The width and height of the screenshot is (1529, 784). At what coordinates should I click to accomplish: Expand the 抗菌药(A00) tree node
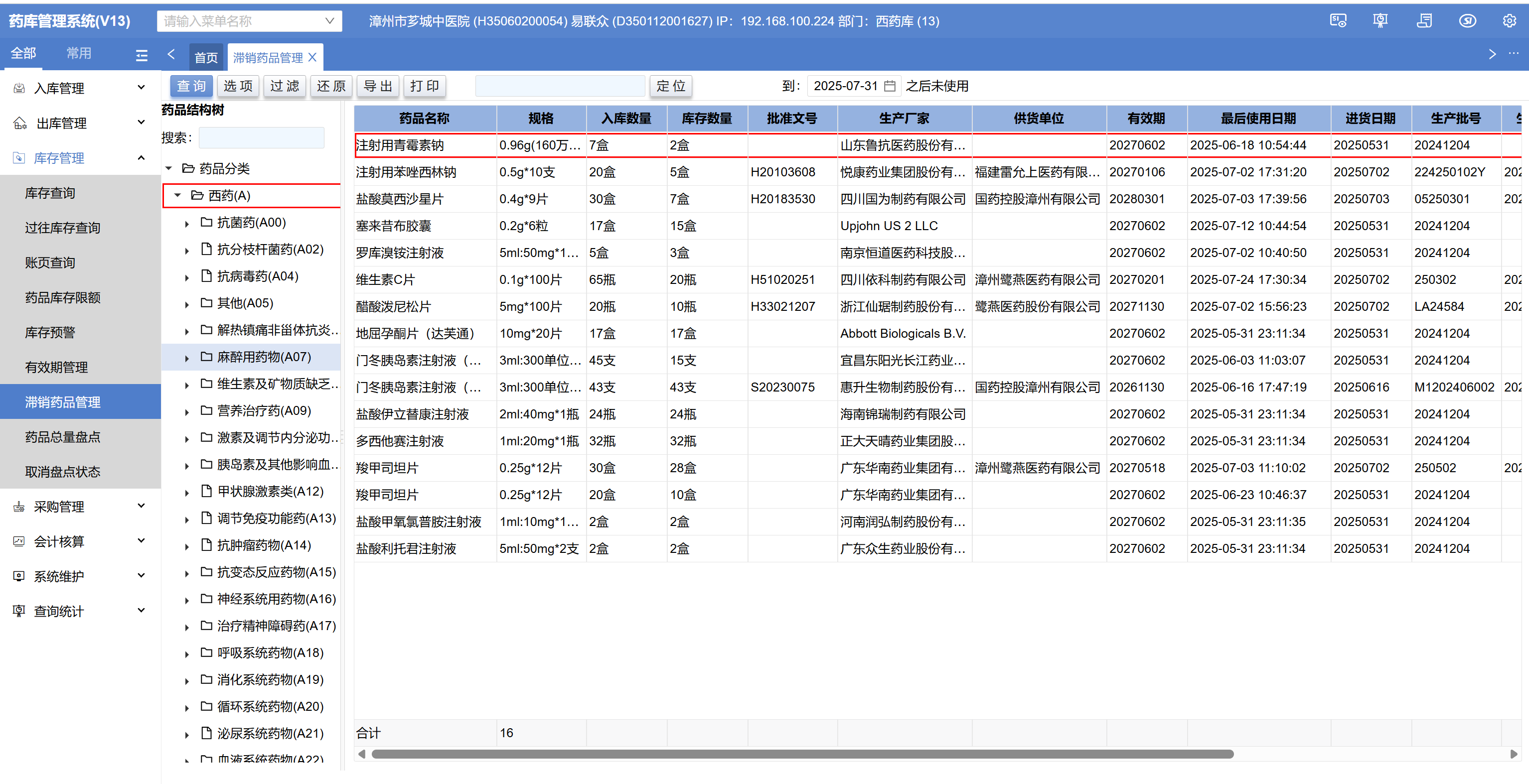[186, 223]
